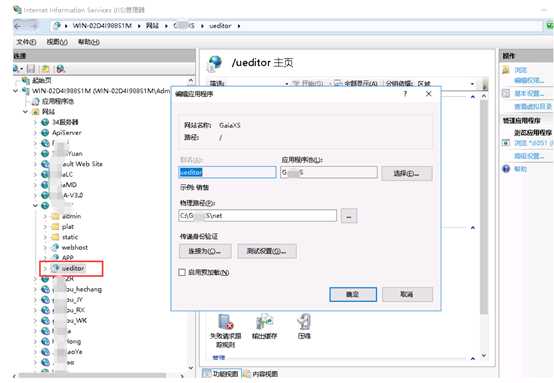Select 应用程序池 in the tree
The image size is (554, 383).
coord(58,101)
